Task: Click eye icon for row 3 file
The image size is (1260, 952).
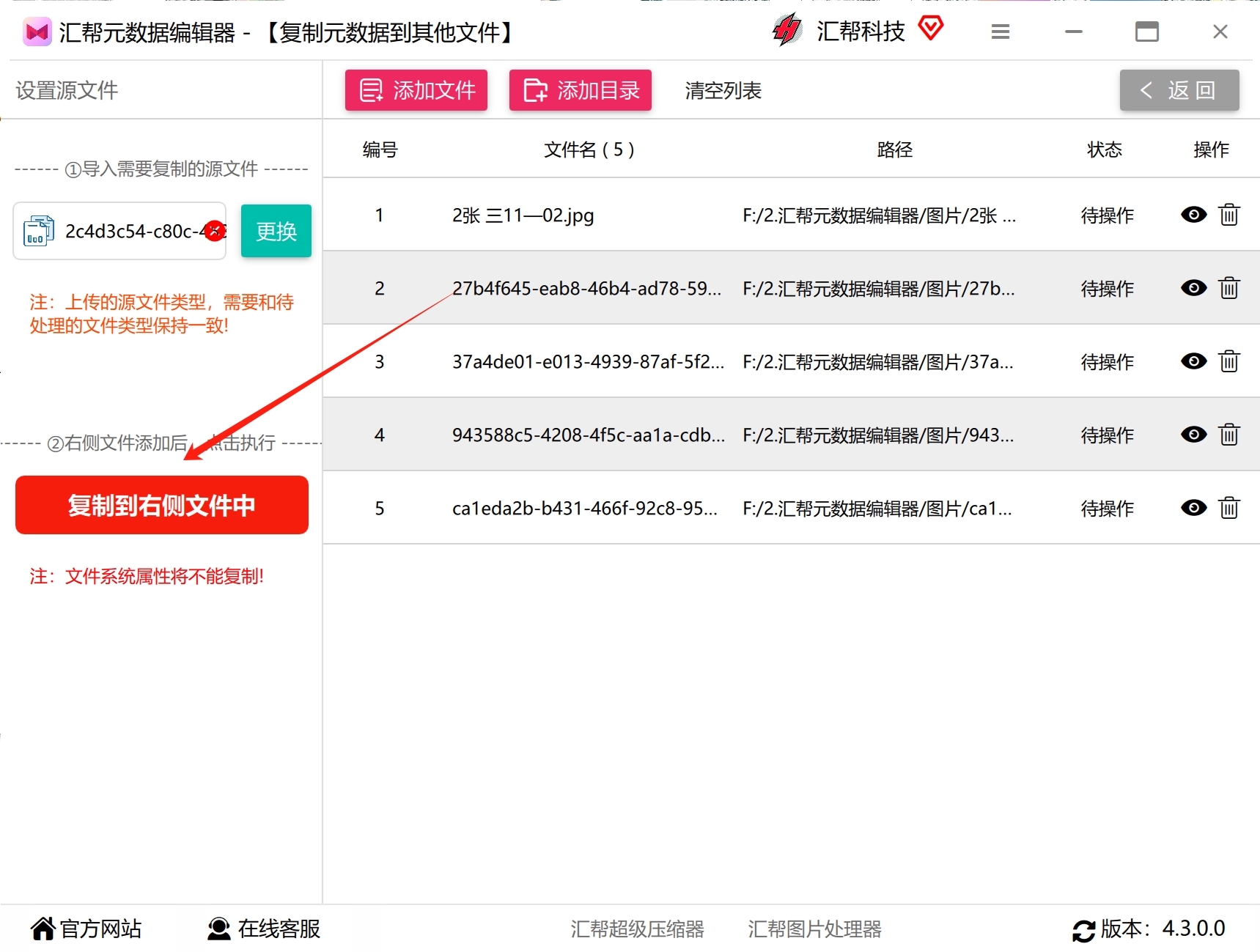Action: [1193, 361]
